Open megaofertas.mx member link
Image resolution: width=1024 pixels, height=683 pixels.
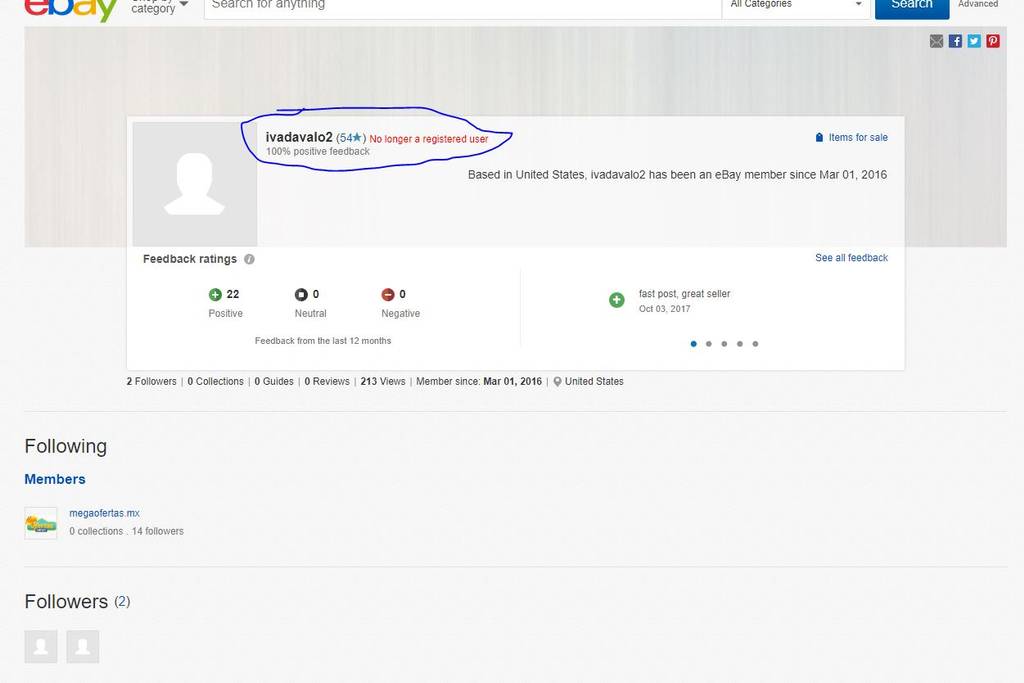coord(104,513)
